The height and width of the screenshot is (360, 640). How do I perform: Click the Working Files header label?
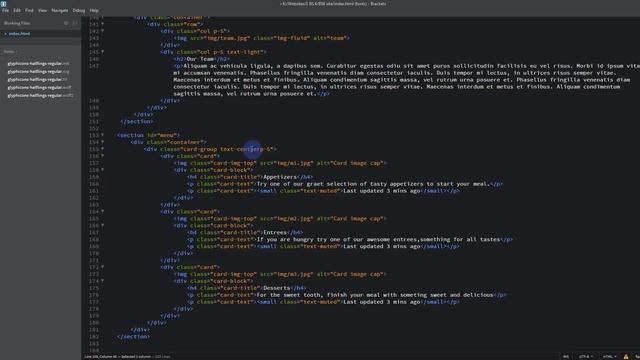[17, 23]
